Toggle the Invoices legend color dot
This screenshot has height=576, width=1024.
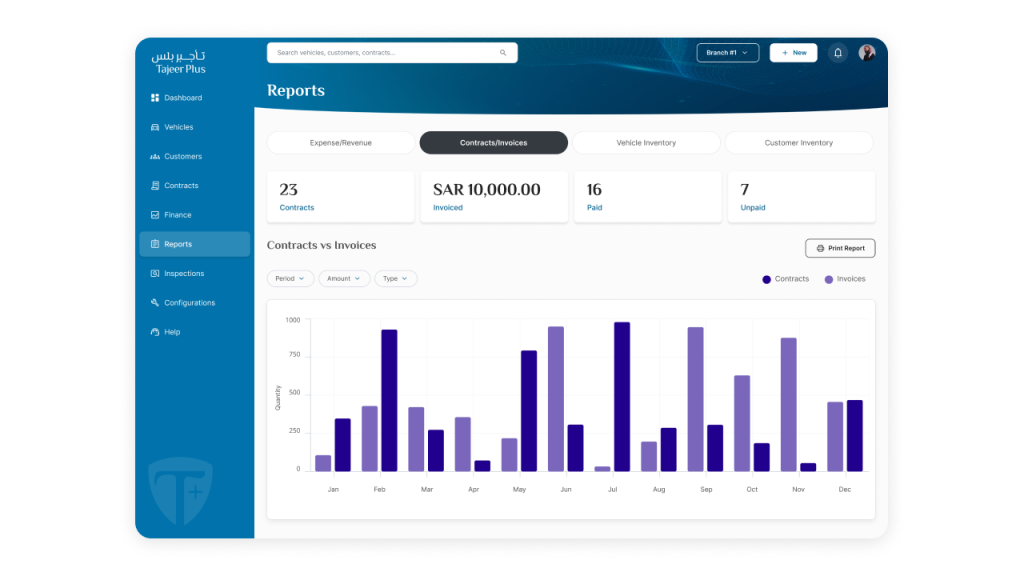tap(829, 280)
